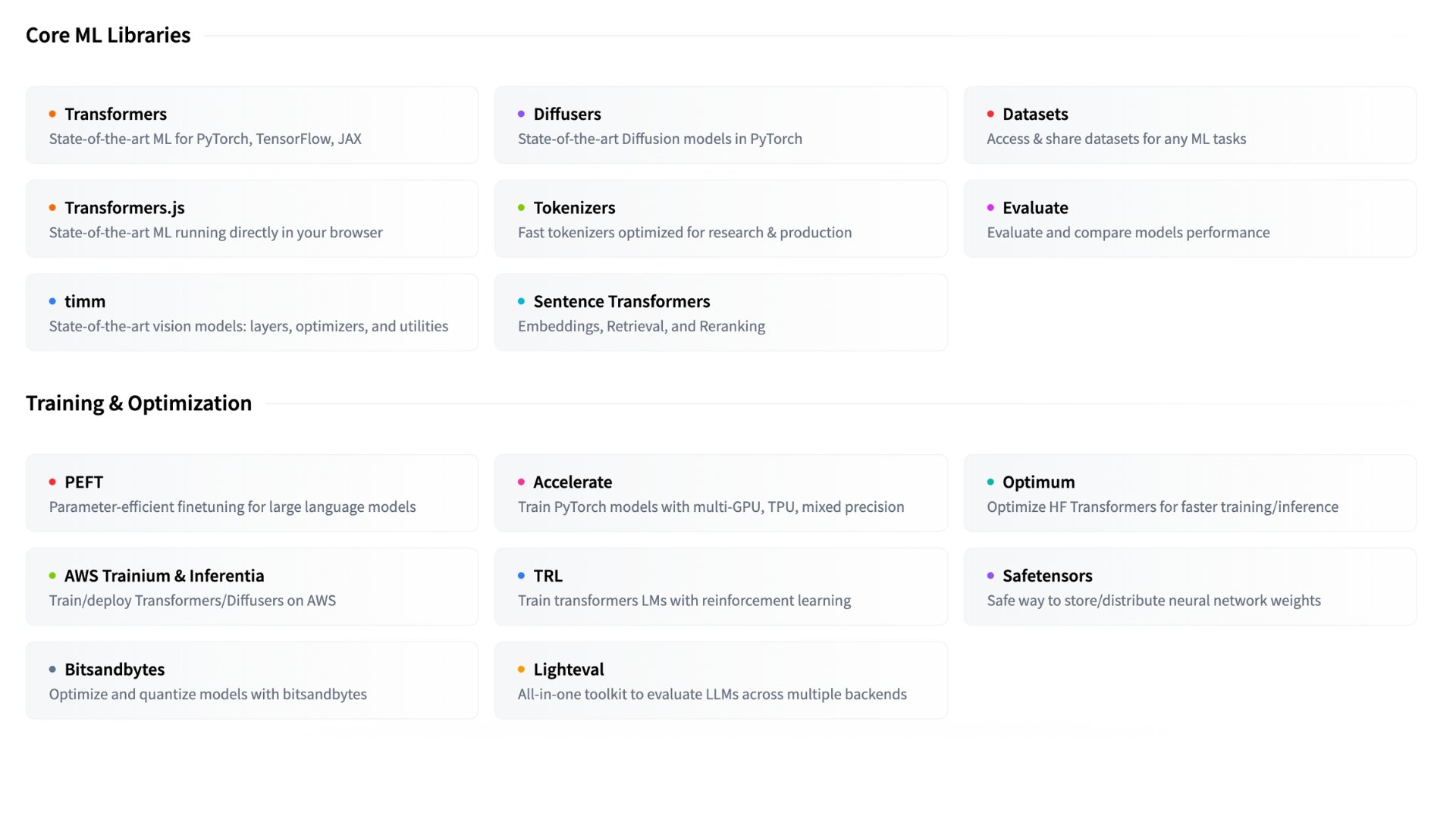
Task: Open the AWS Trainium & Inferentia card
Action: 252,587
